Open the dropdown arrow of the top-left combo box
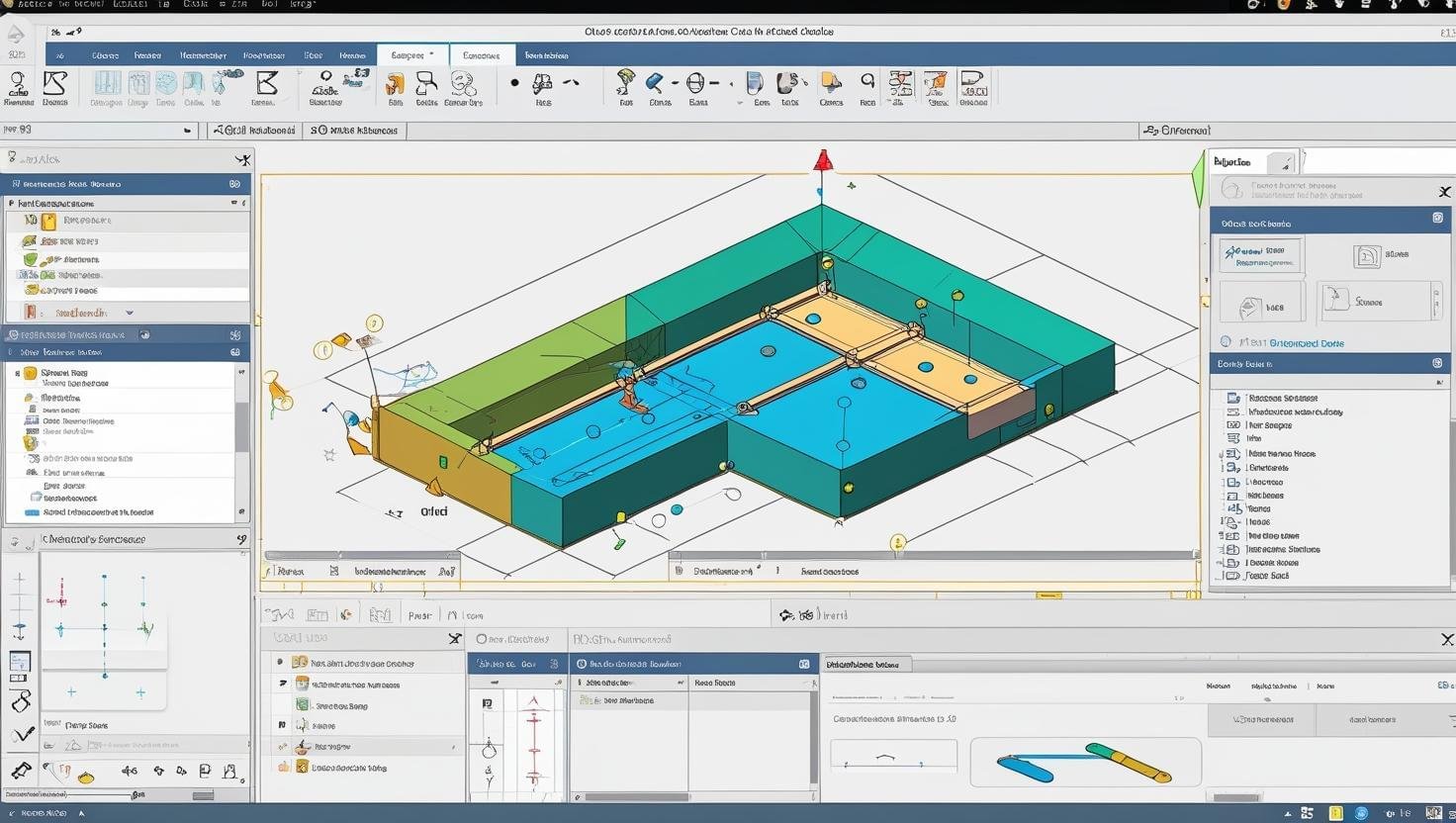 (x=187, y=130)
